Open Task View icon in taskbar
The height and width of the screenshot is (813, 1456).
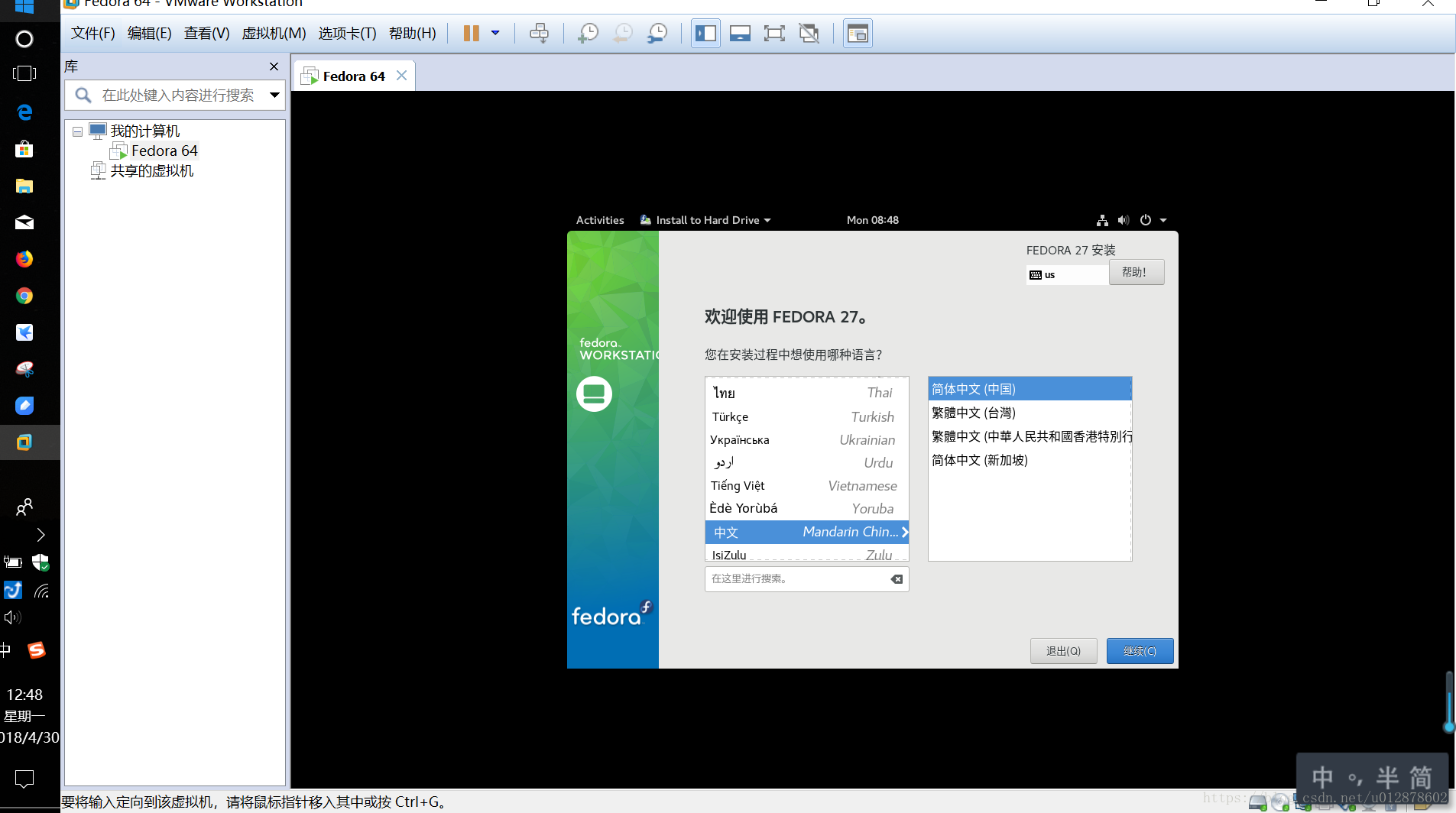[24, 73]
